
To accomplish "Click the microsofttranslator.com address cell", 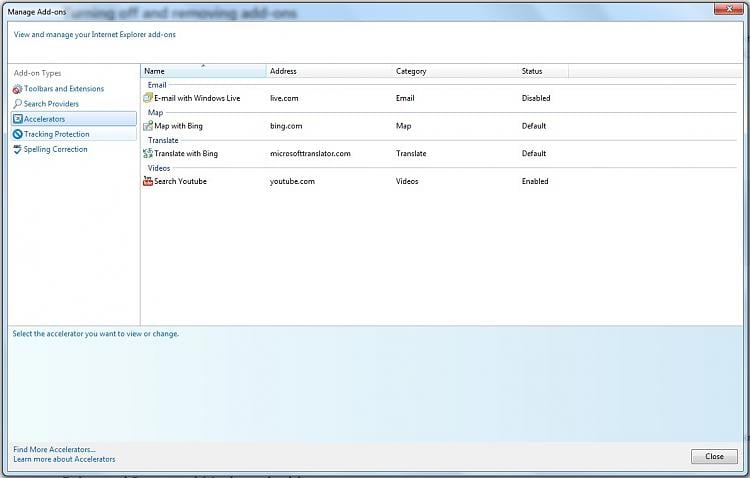I will [x=310, y=154].
